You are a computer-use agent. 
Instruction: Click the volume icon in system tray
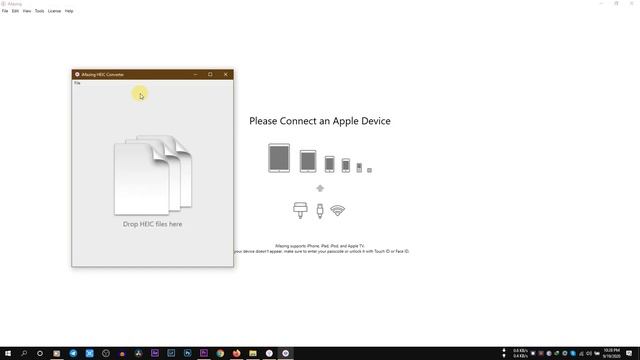click(589, 353)
